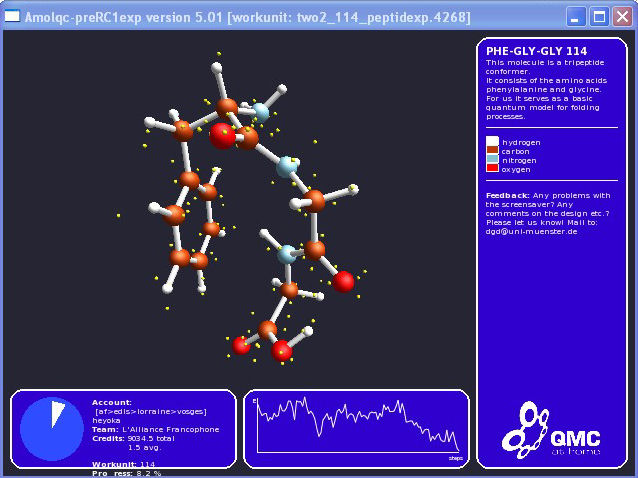The width and height of the screenshot is (638, 478).
Task: Click the steps axis label under graph
Action: click(x=455, y=458)
